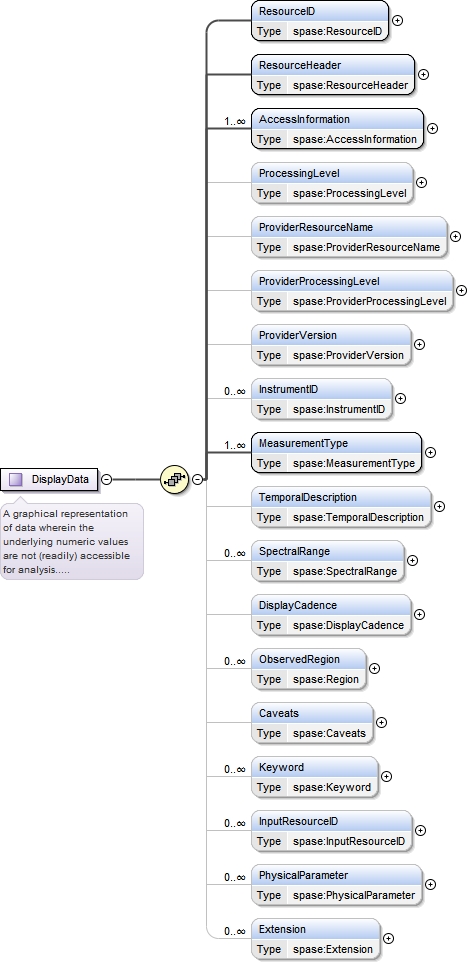Expand the Caveats plus icon

click(x=380, y=722)
